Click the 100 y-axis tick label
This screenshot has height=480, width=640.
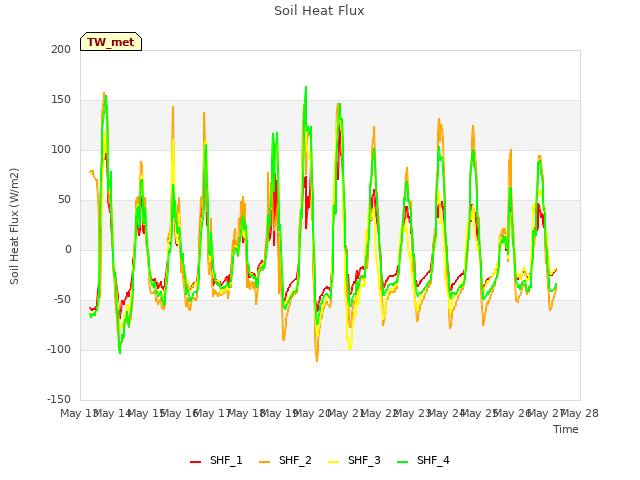(61, 149)
